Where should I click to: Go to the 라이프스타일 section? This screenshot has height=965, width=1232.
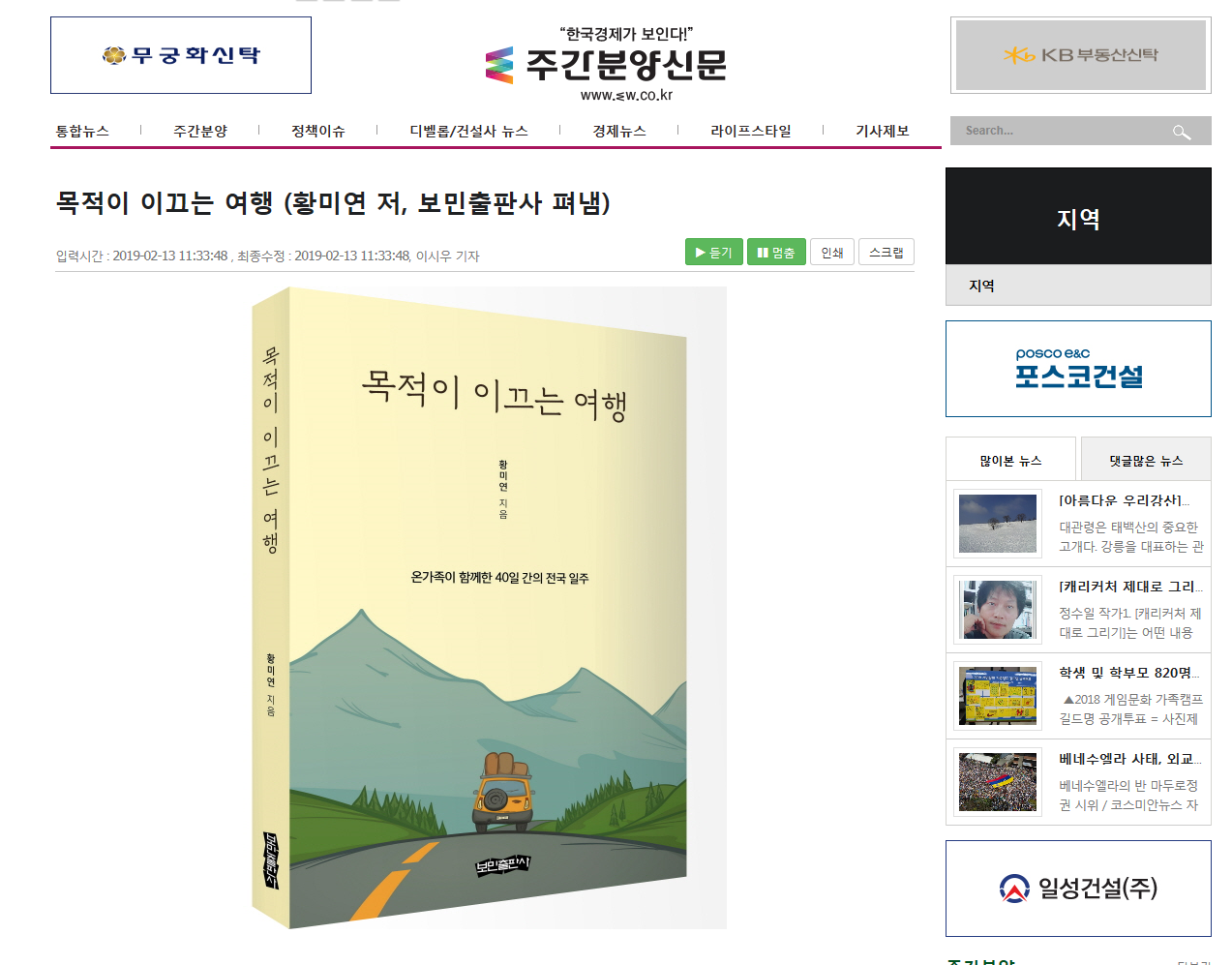tap(751, 131)
